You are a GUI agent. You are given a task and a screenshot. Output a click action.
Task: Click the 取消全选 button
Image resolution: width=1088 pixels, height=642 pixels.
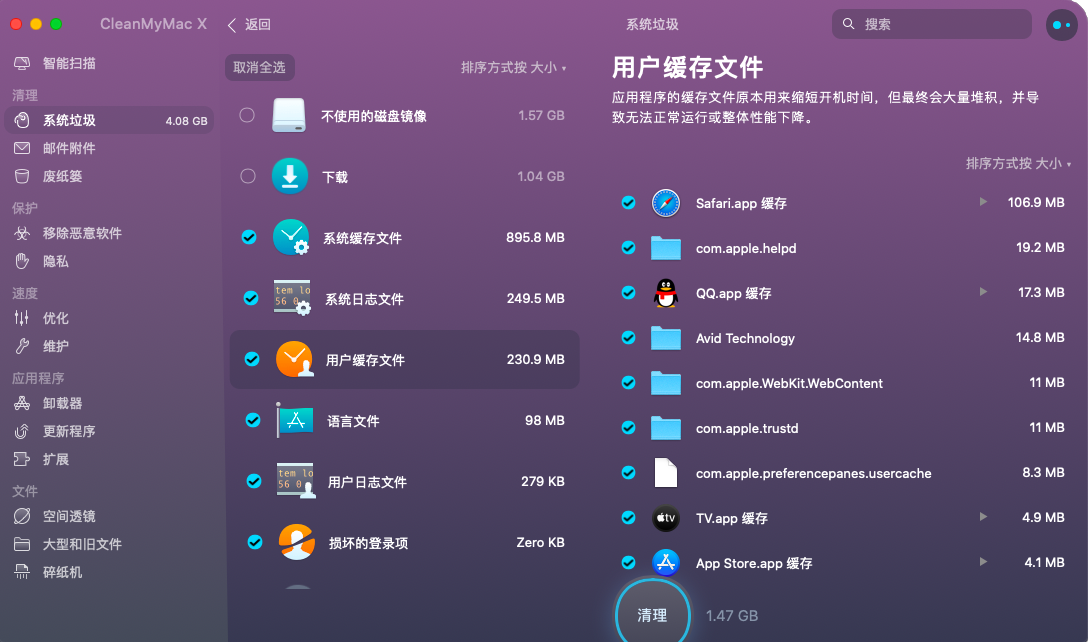(x=260, y=67)
